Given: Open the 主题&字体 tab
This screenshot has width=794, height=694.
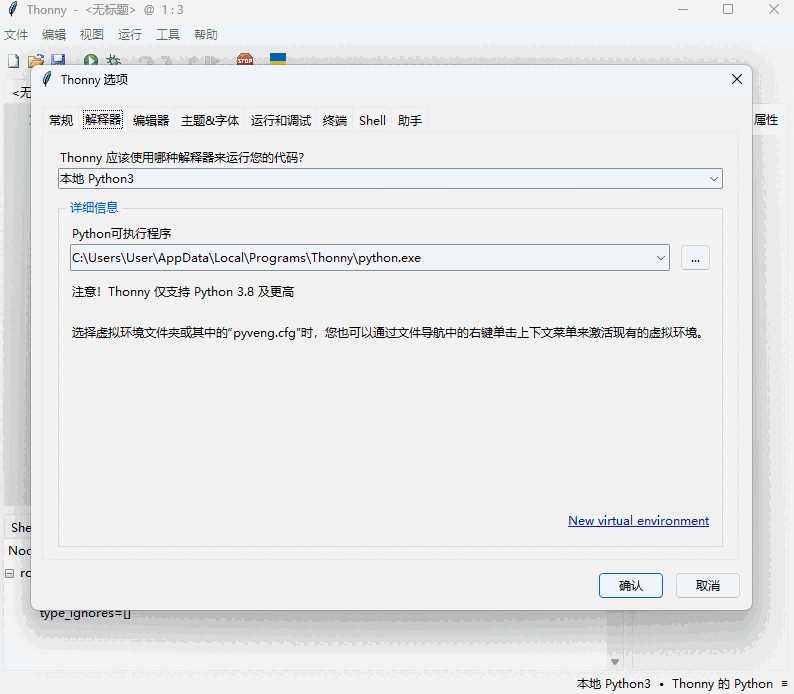Looking at the screenshot, I should click(210, 120).
